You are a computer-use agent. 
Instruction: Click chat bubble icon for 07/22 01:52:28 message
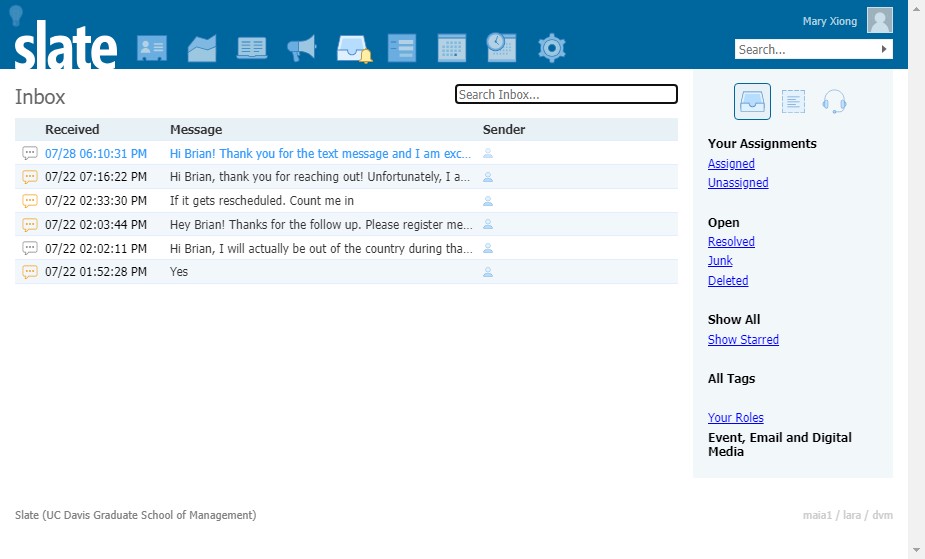(29, 272)
